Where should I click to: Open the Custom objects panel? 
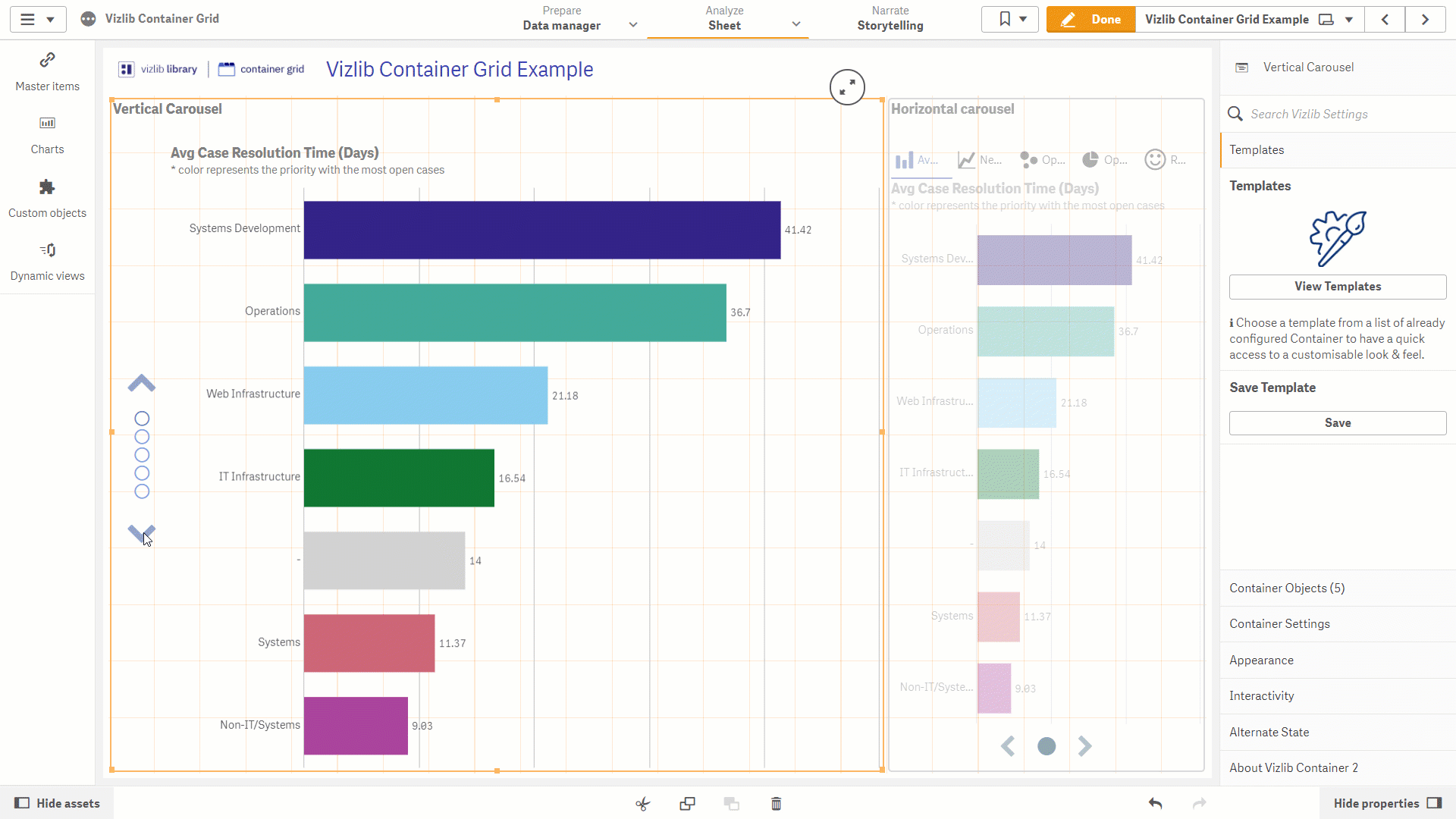(x=47, y=199)
